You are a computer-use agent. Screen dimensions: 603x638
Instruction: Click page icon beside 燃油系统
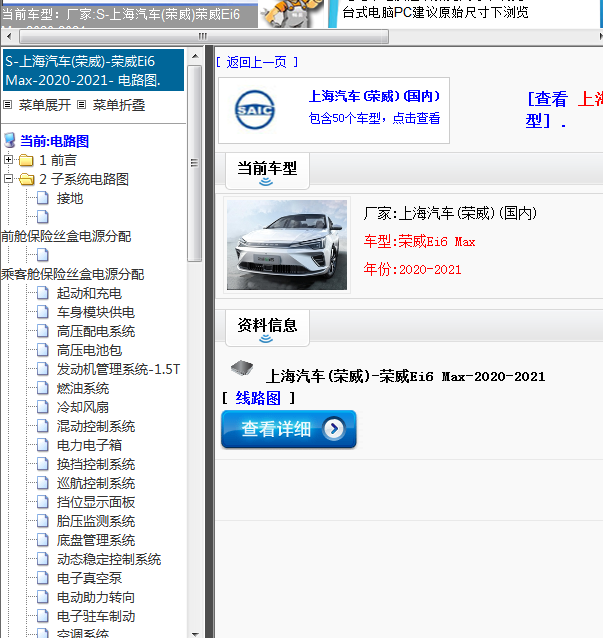point(43,388)
